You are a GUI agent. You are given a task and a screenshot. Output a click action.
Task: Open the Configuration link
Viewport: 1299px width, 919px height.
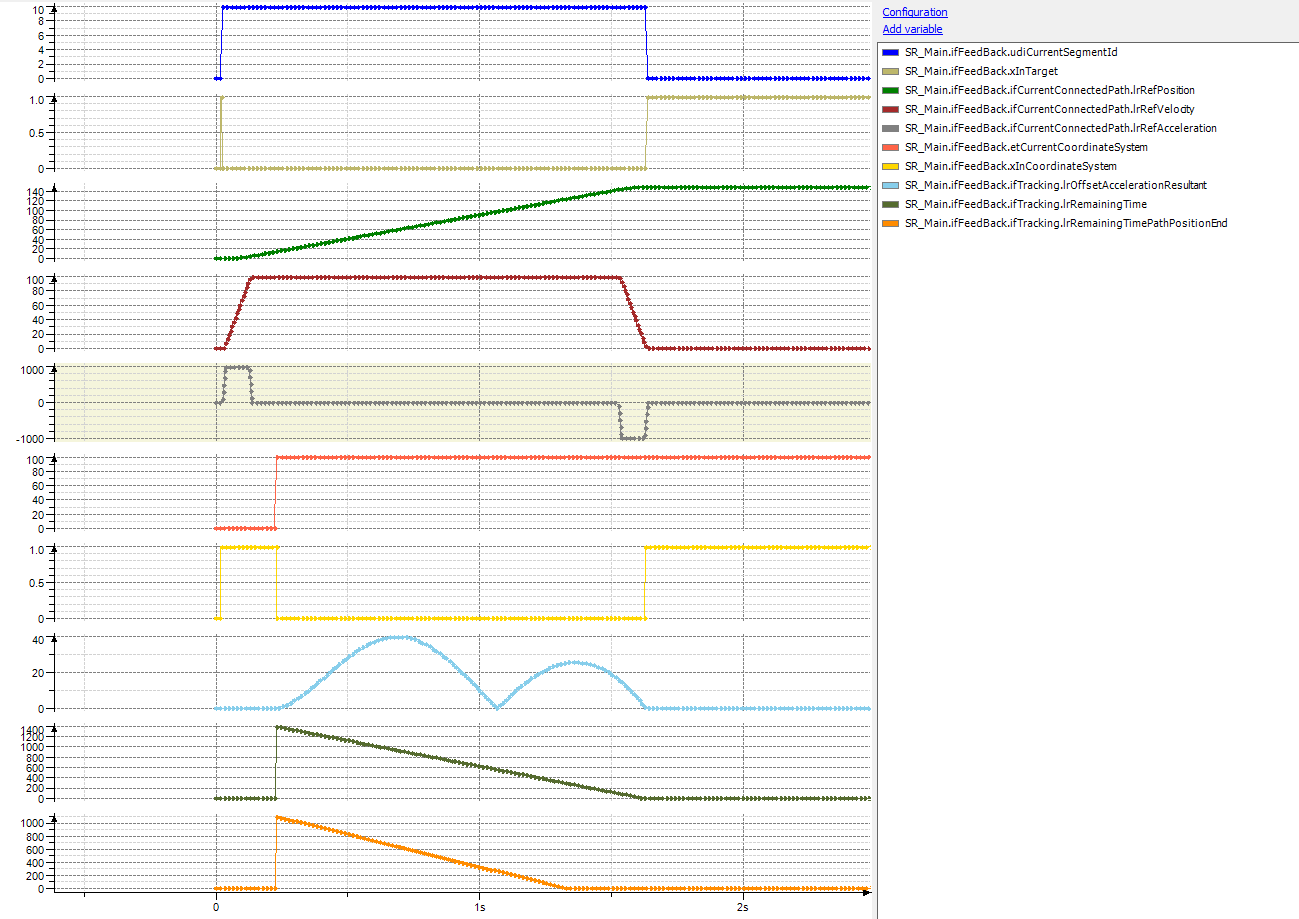914,12
